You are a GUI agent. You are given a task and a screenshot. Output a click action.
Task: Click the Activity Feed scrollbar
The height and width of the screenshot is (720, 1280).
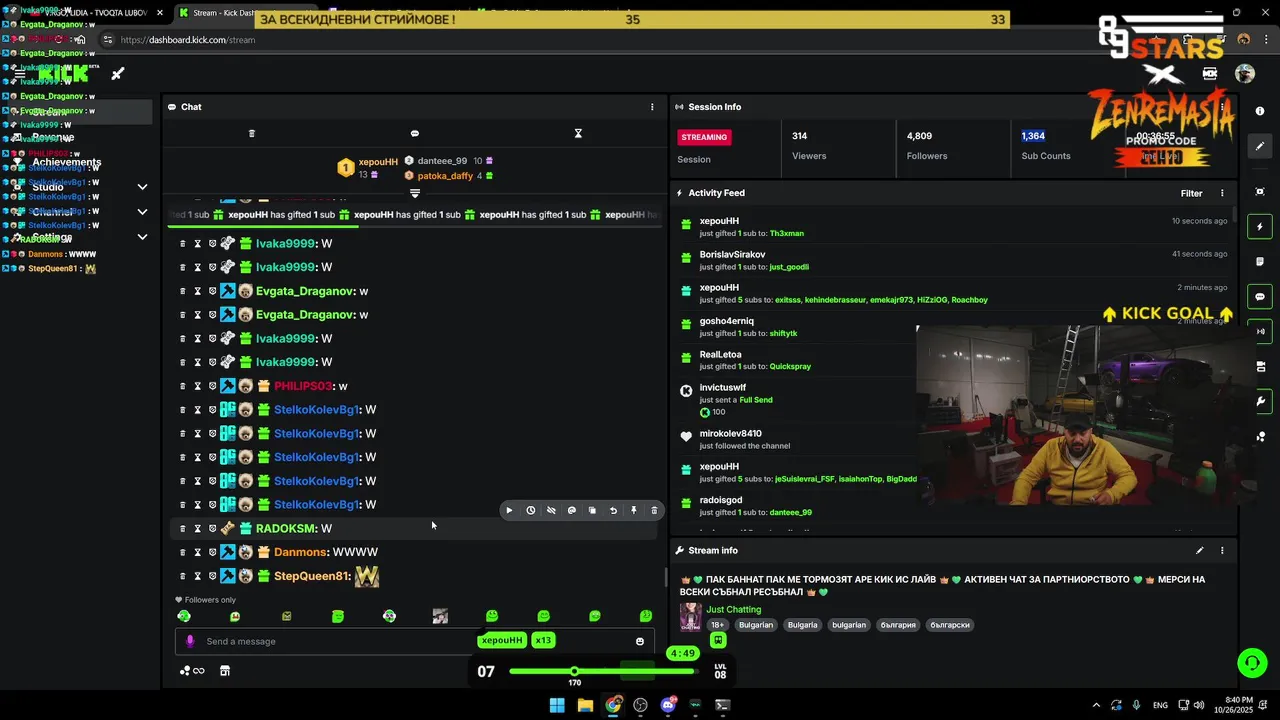[x=1234, y=214]
